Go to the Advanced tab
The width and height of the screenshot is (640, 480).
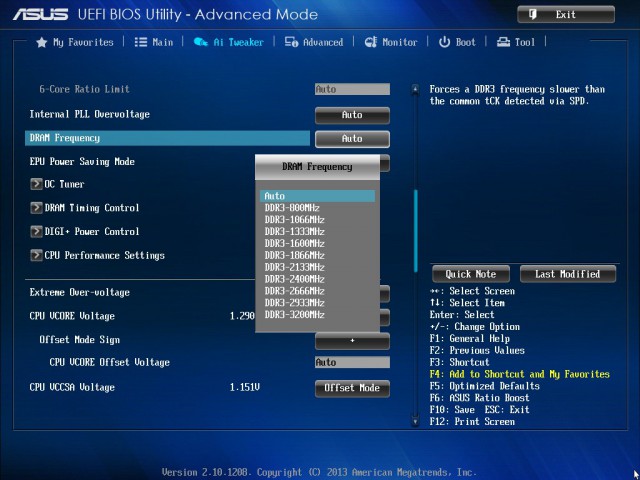[x=314, y=42]
